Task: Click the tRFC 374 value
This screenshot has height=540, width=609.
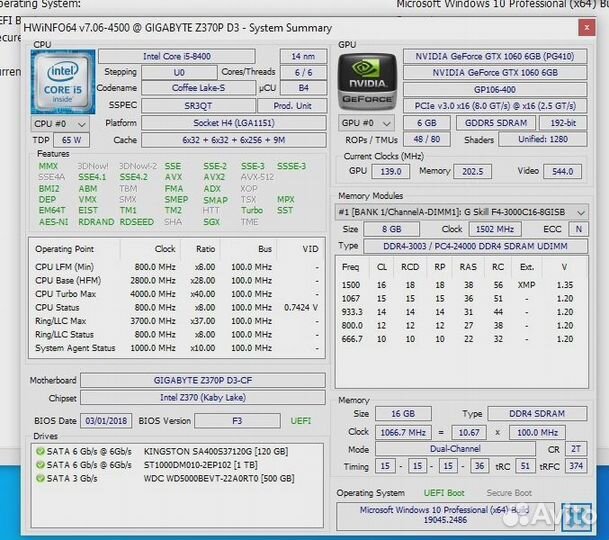Action: (x=576, y=466)
